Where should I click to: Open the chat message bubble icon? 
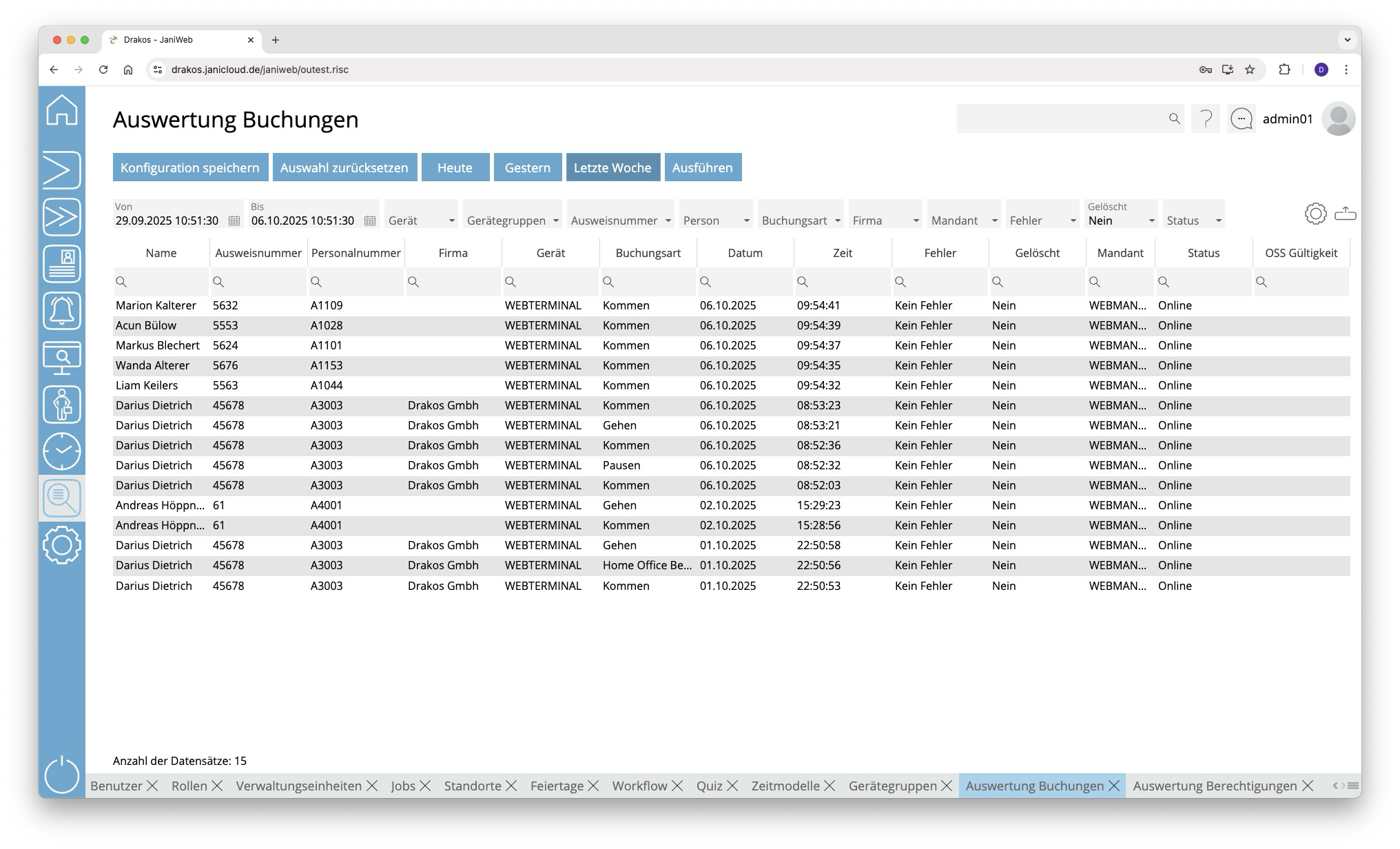tap(1242, 119)
